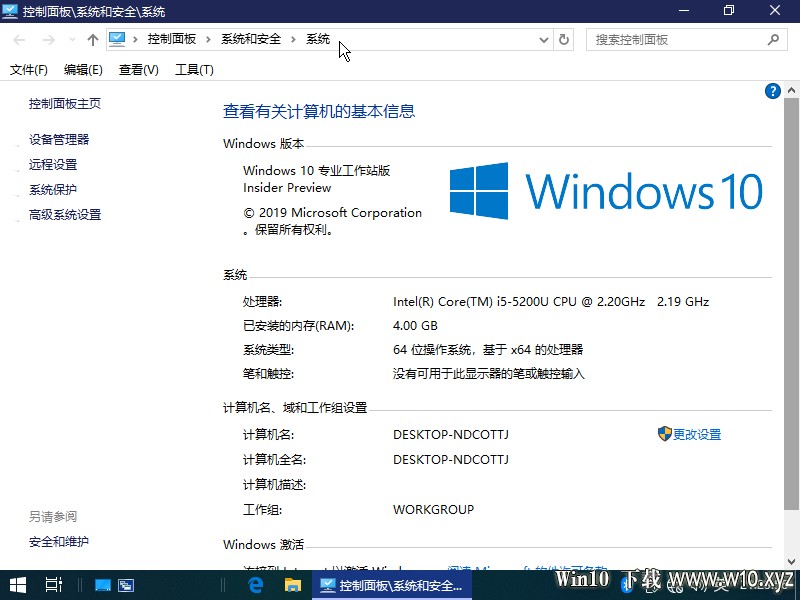Open the help question mark icon
Image resolution: width=800 pixels, height=600 pixels.
pyautogui.click(x=772, y=91)
